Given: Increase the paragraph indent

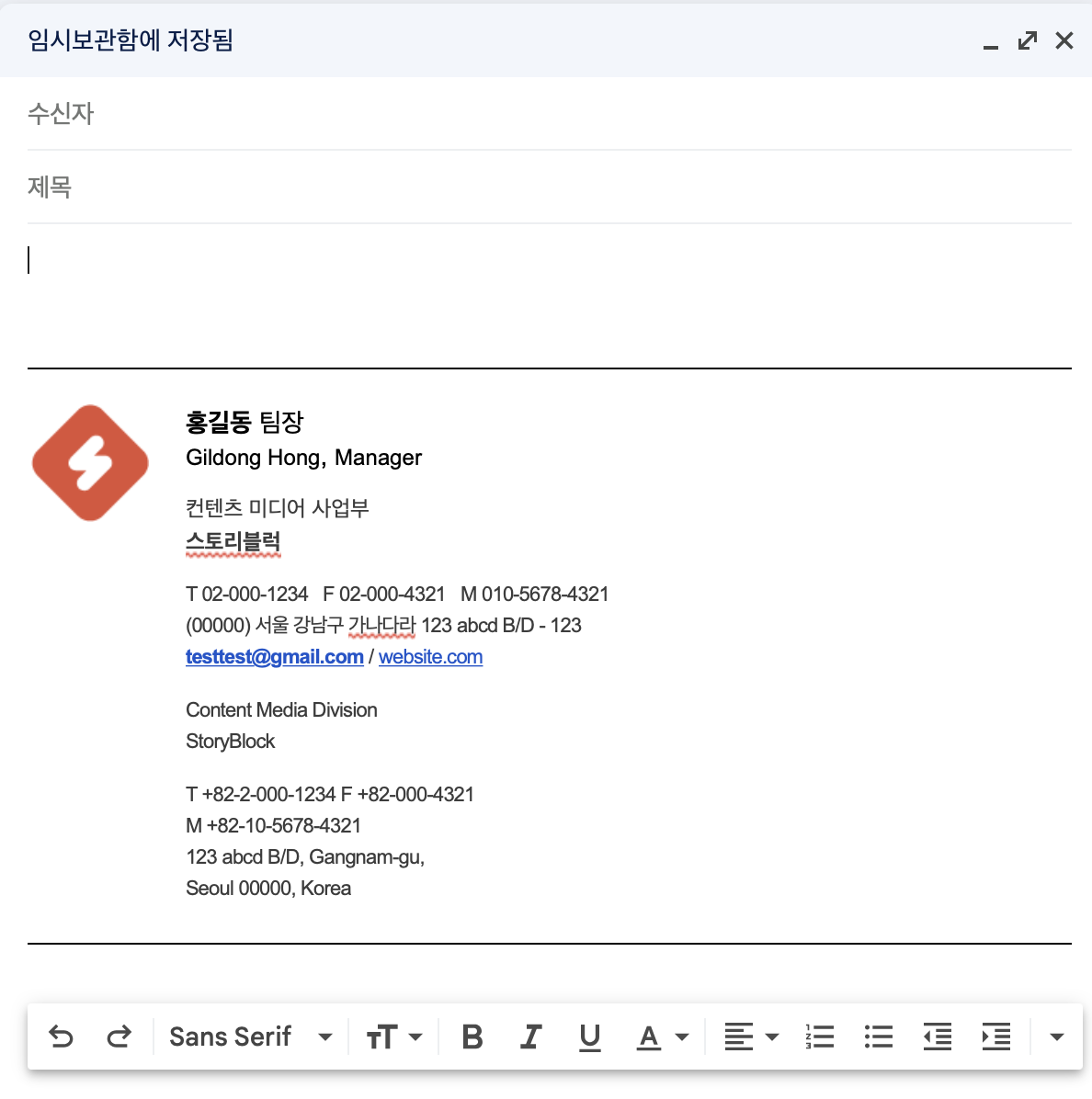Looking at the screenshot, I should pos(996,1036).
